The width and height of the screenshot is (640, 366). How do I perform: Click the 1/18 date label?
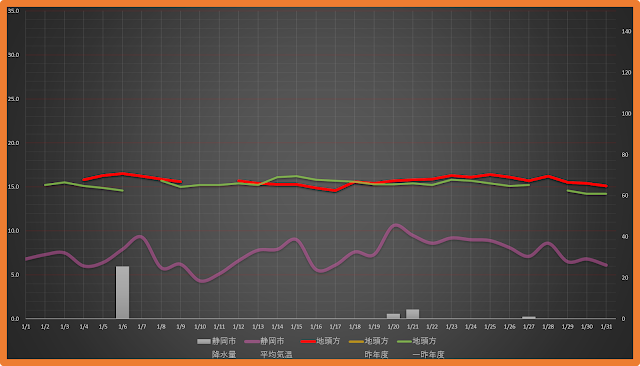click(355, 327)
